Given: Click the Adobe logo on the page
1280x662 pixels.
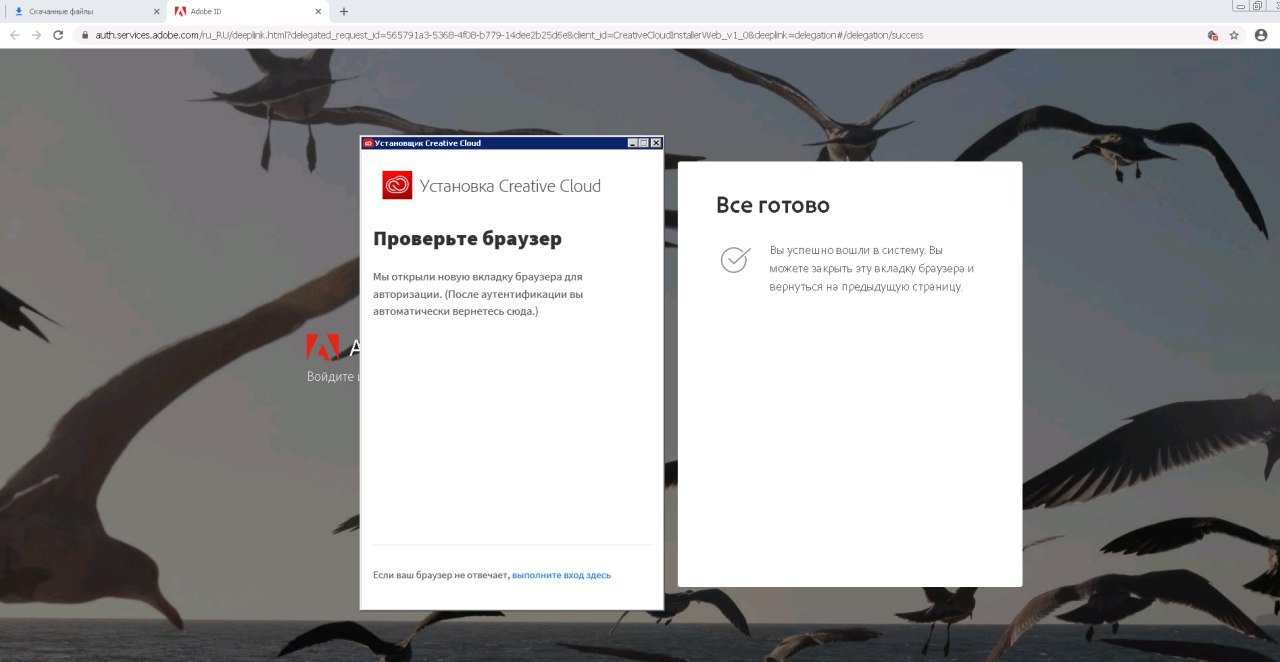Looking at the screenshot, I should [321, 347].
